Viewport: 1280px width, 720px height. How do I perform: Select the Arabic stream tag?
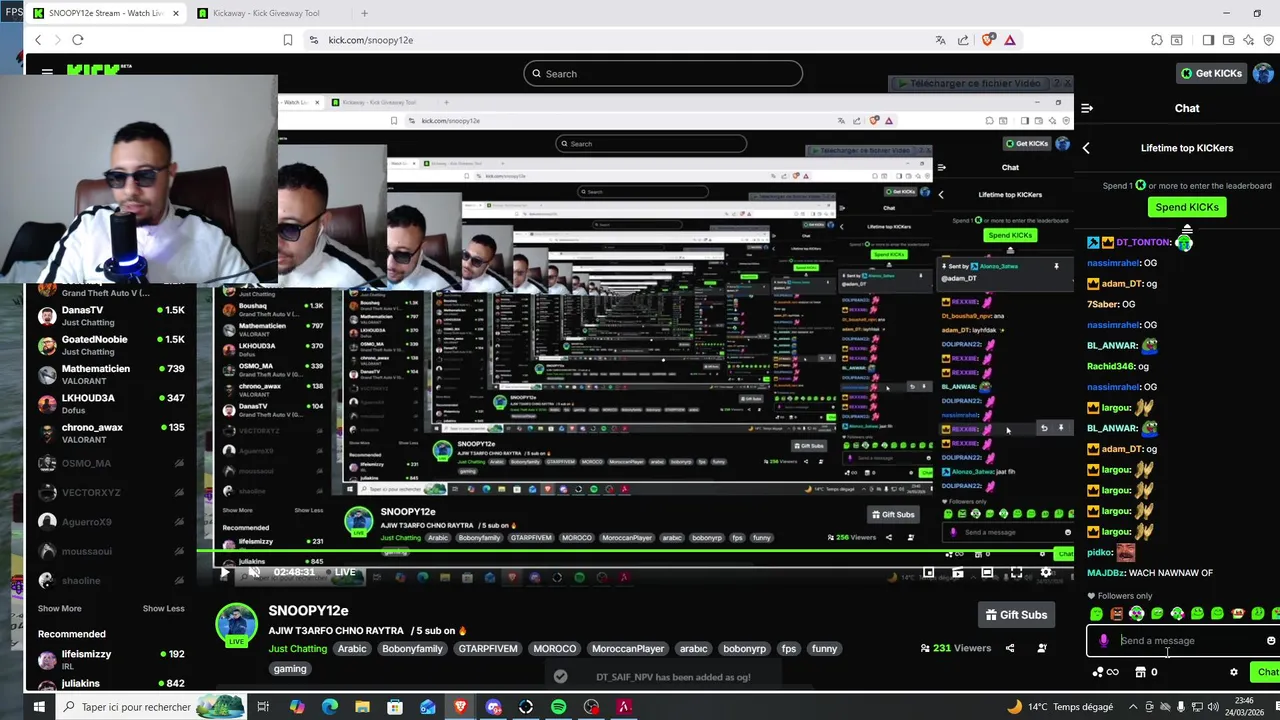click(x=352, y=648)
